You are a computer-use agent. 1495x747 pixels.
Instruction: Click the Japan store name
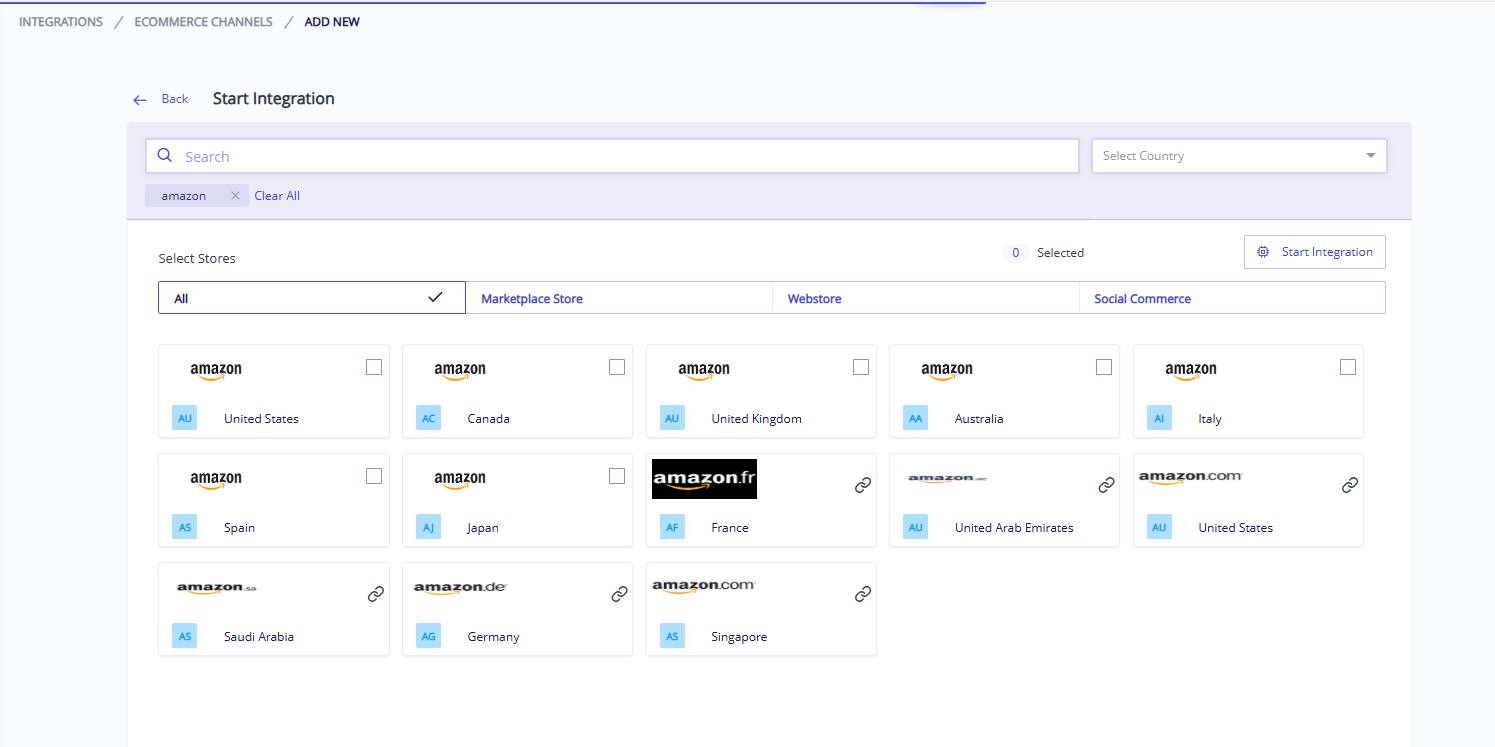[483, 528]
